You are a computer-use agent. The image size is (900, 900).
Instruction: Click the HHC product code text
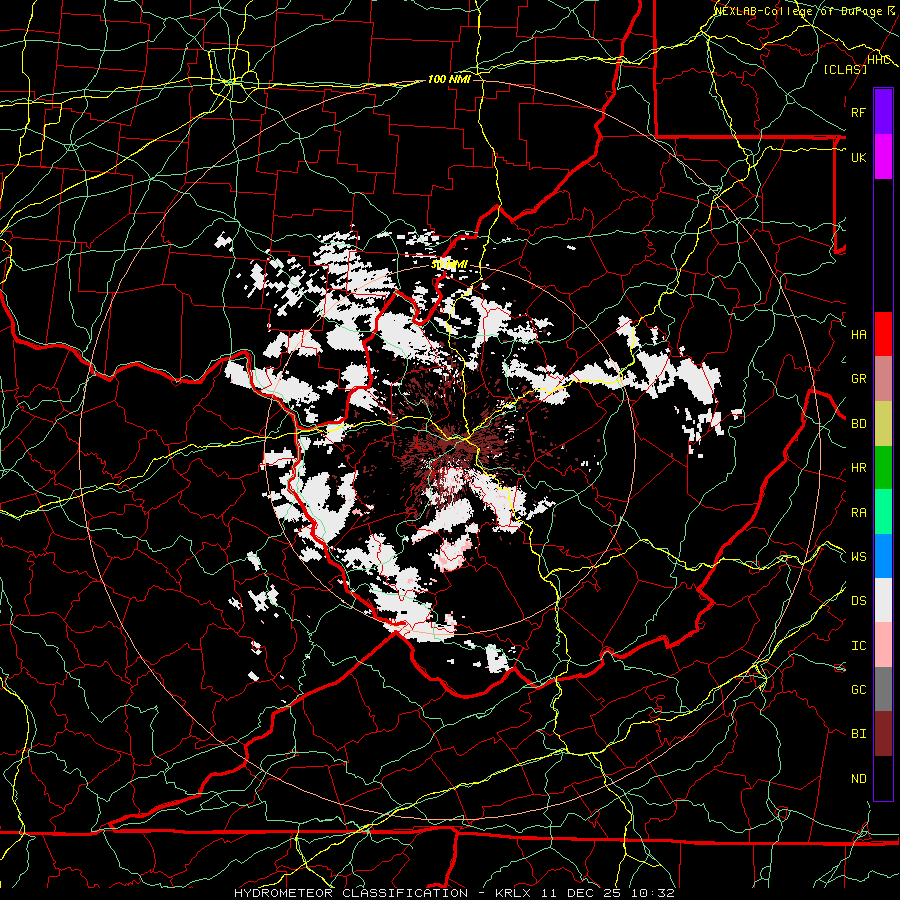click(x=879, y=60)
